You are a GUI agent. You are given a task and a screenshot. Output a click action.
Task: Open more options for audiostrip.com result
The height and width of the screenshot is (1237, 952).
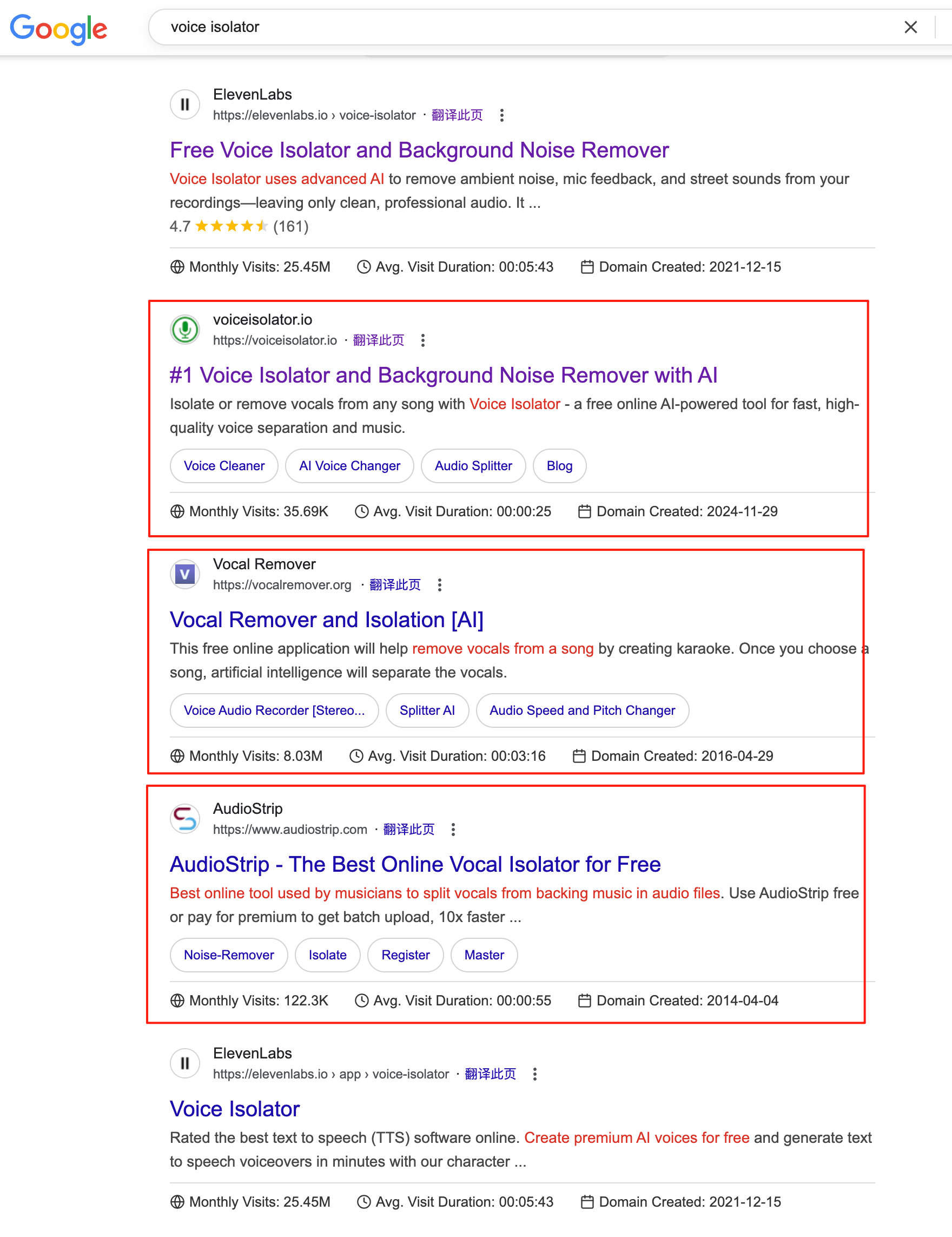tap(453, 830)
